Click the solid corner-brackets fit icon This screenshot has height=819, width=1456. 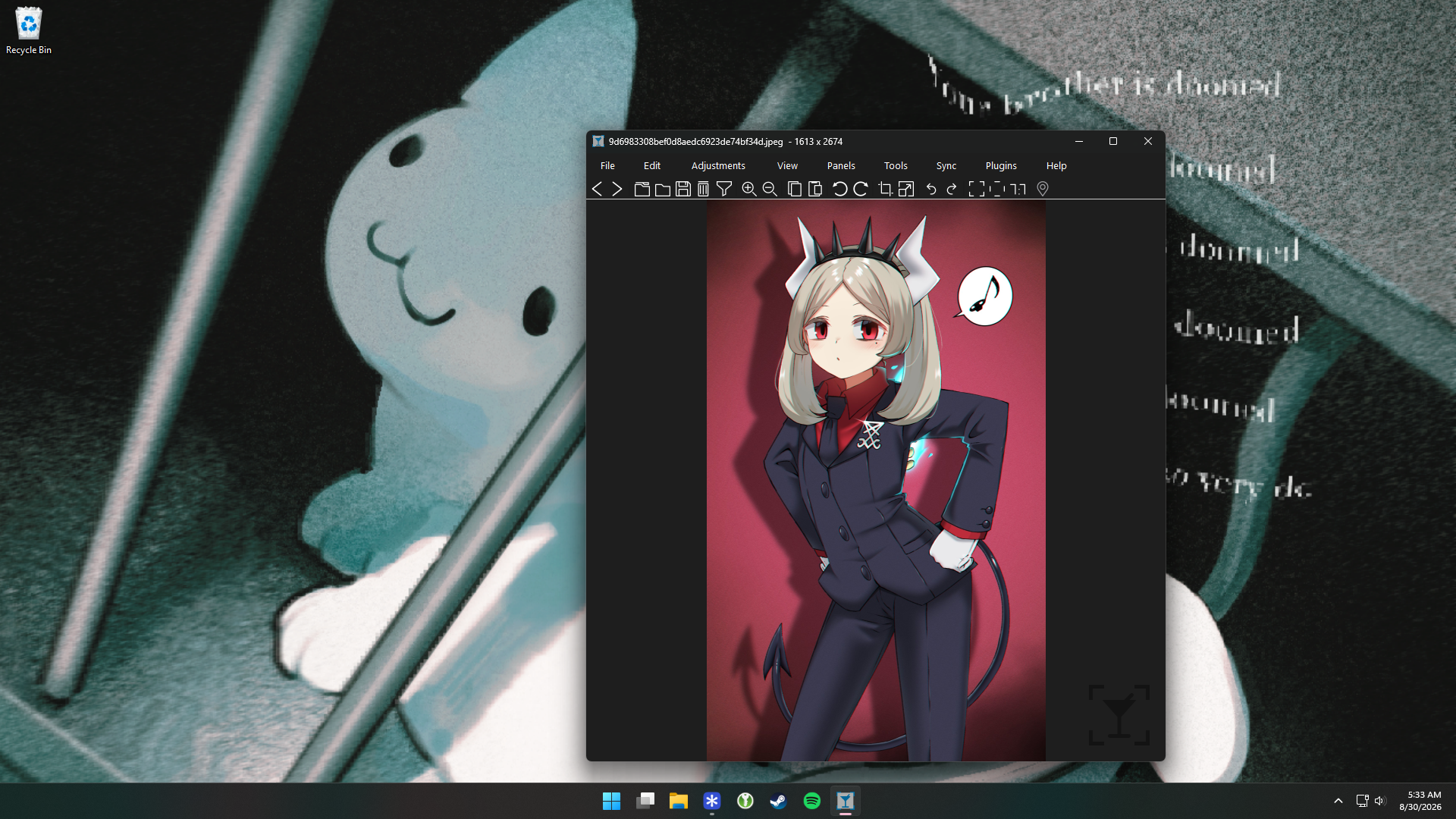point(977,189)
